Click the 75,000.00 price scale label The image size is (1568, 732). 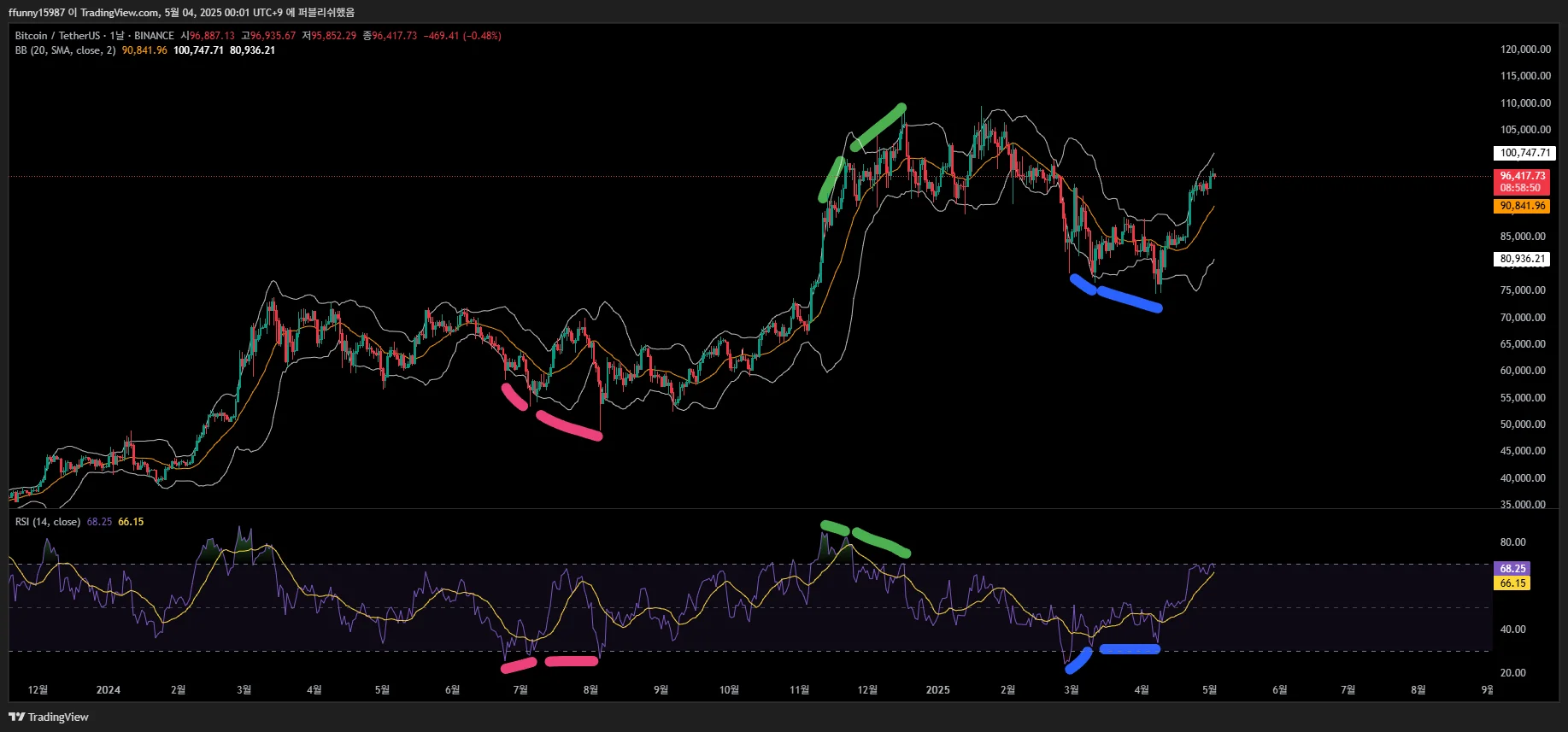(x=1523, y=290)
